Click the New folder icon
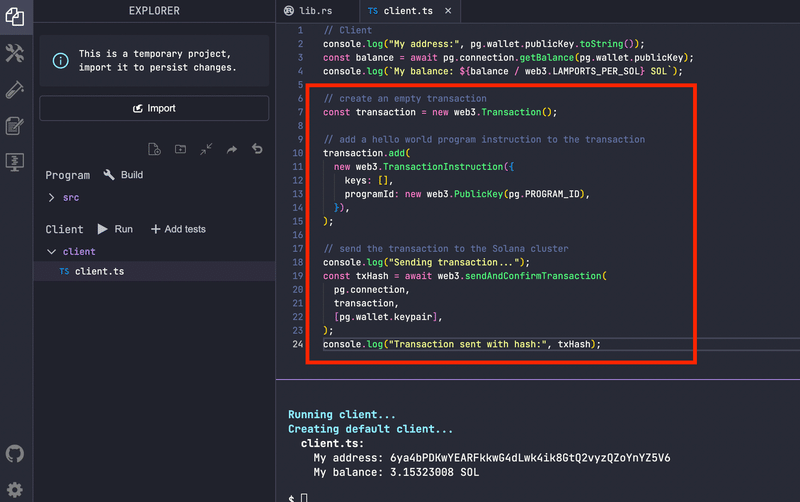Screen dimensions: 800x502 pos(180,149)
